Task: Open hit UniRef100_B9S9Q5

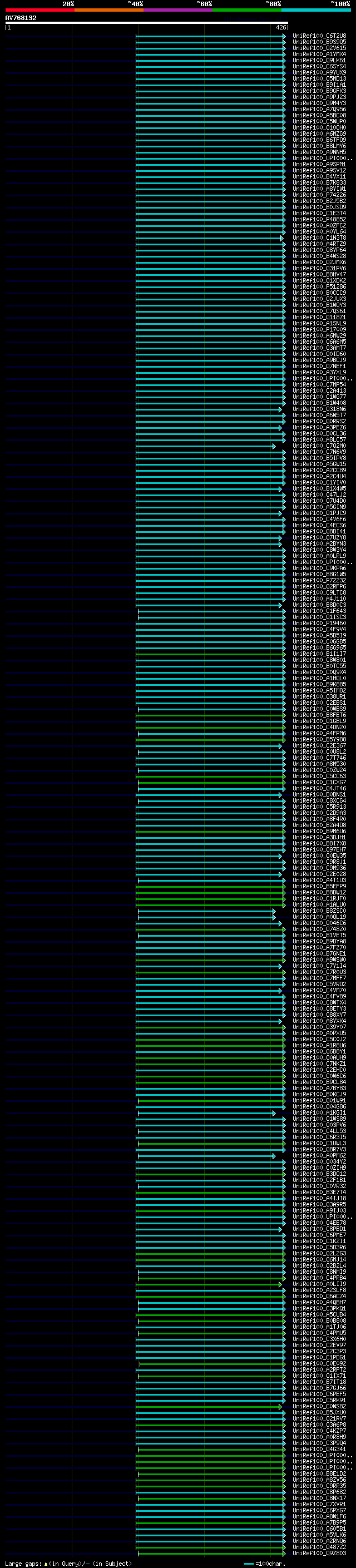Action: click(x=319, y=42)
